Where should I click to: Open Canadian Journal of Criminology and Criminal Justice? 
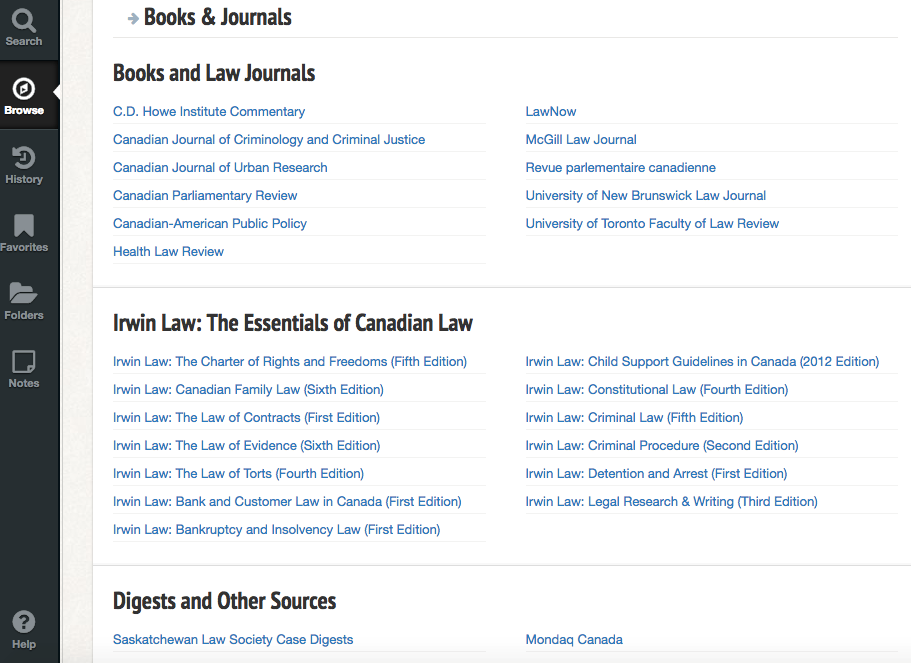pos(269,139)
